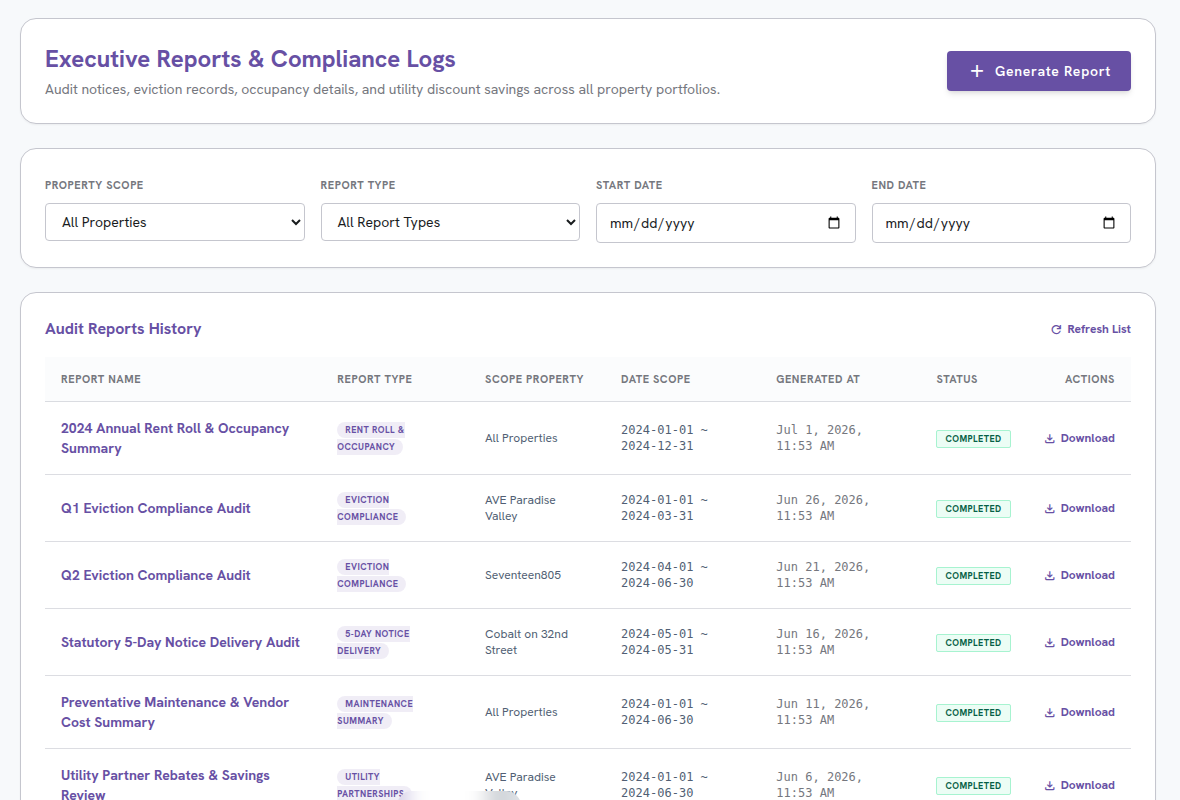The height and width of the screenshot is (800, 1180).
Task: Click the plus icon in Generate Report
Action: click(x=977, y=71)
